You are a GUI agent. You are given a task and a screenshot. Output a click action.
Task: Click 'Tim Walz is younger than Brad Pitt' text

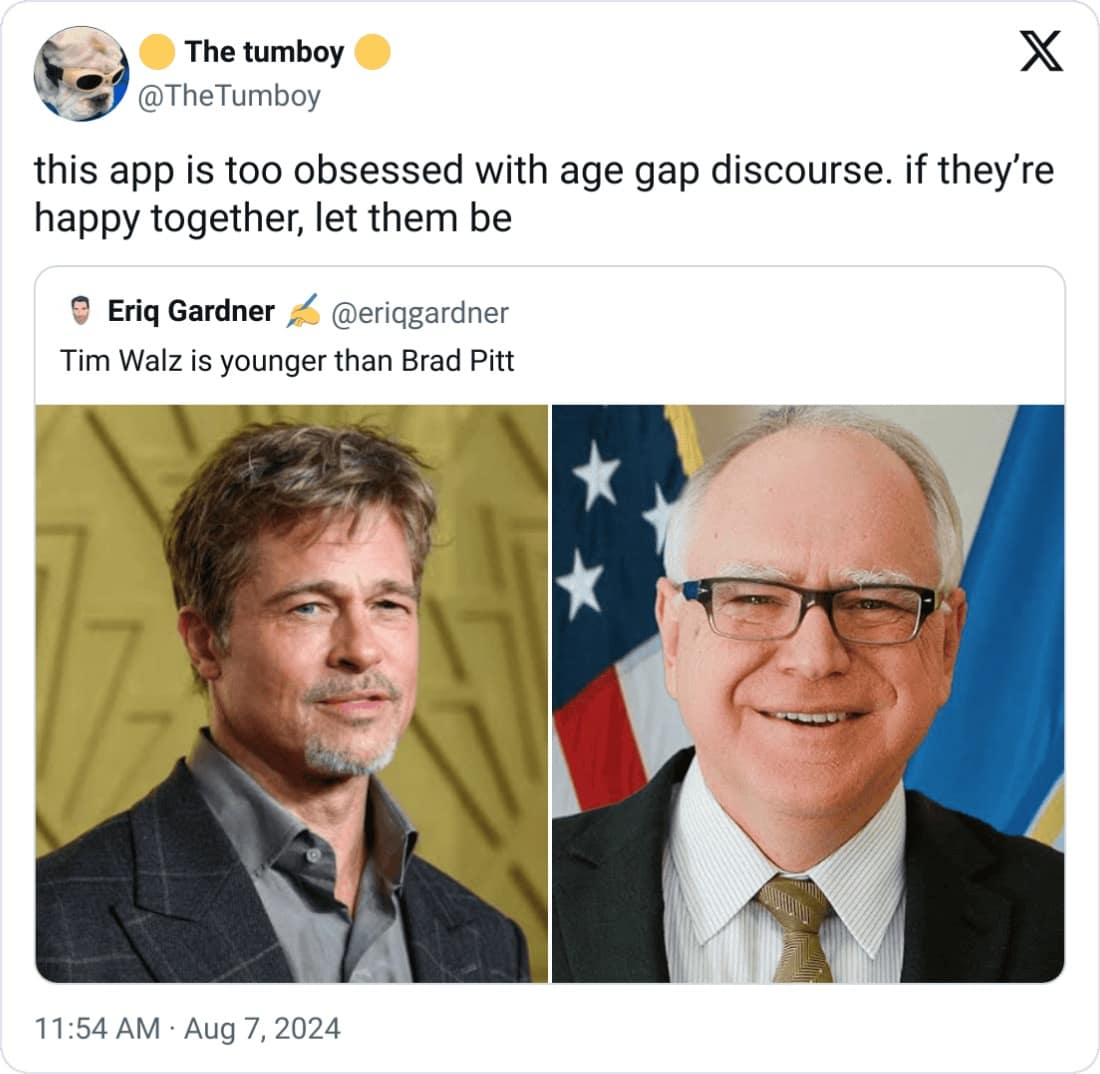click(x=287, y=360)
